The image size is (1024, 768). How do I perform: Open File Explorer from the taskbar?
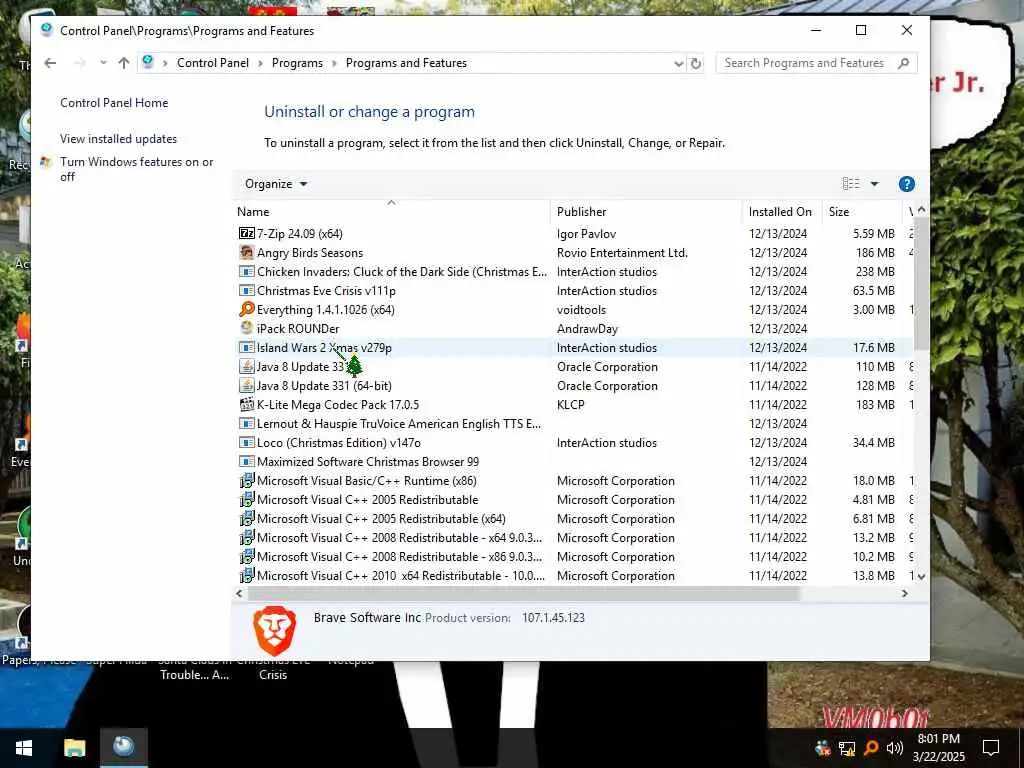point(74,747)
